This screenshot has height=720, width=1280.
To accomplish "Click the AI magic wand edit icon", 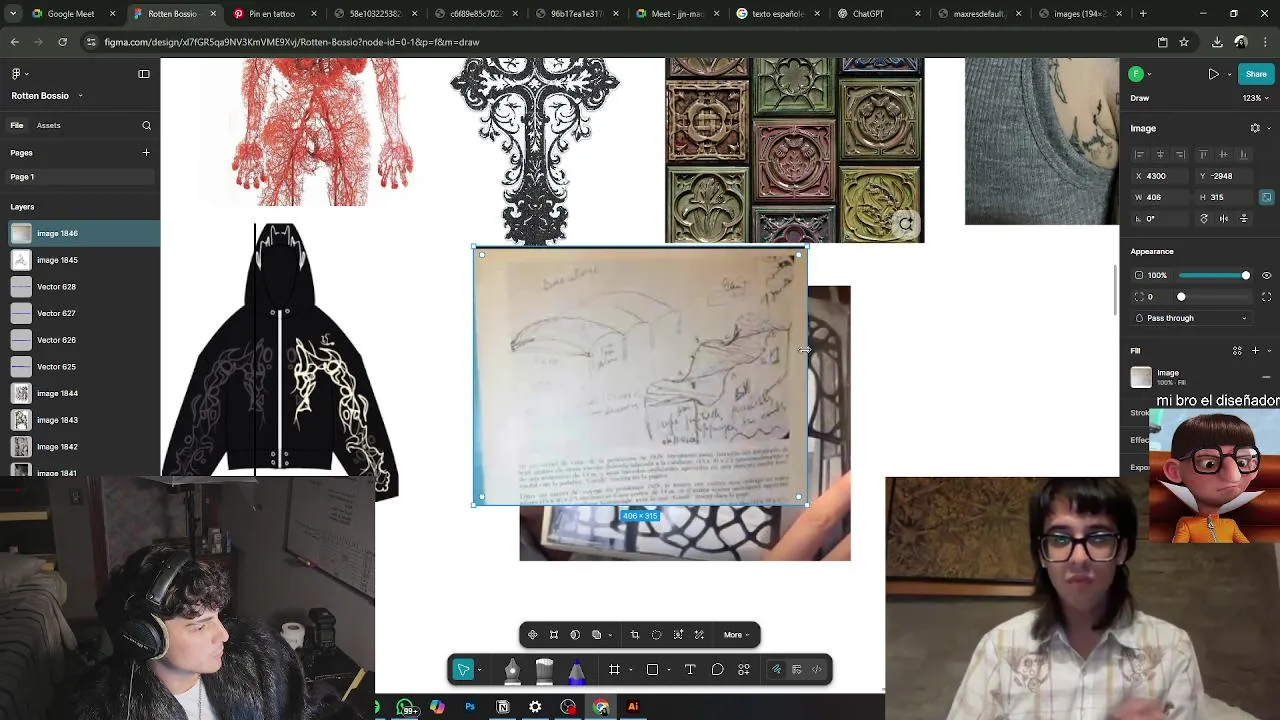I will 699,635.
